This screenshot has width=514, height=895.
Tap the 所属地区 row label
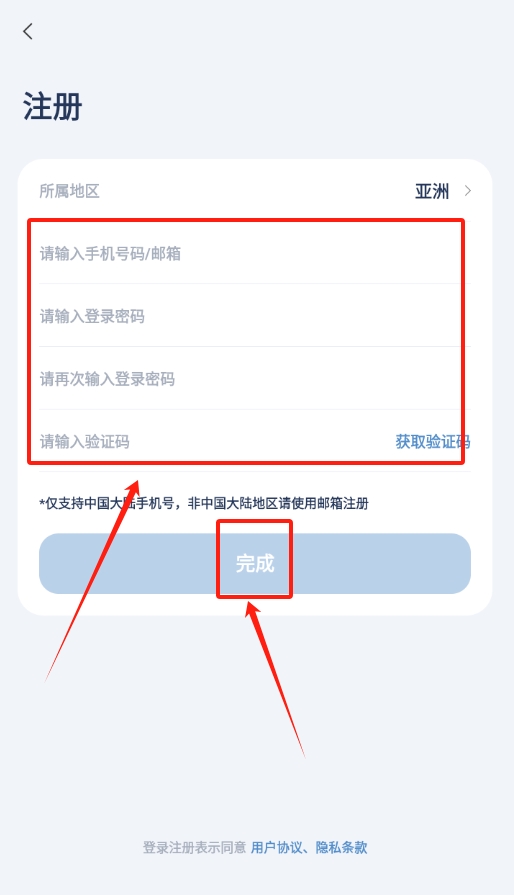(70, 191)
